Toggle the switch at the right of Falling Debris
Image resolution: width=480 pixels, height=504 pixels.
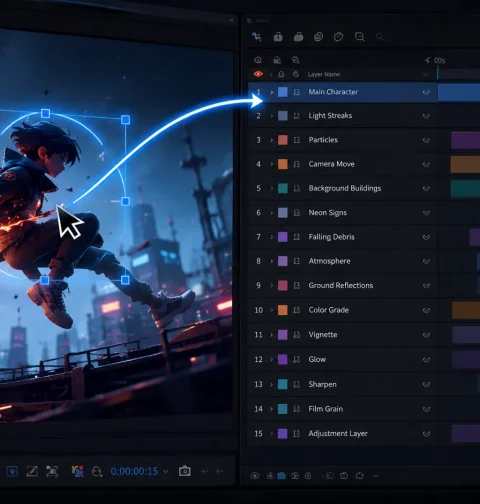tap(426, 237)
